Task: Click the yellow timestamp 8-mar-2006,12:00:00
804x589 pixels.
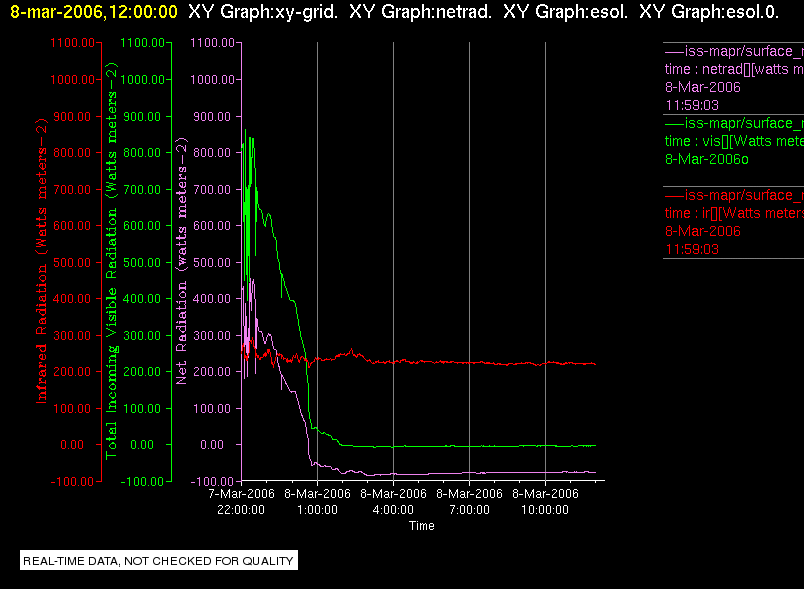Action: (94, 12)
